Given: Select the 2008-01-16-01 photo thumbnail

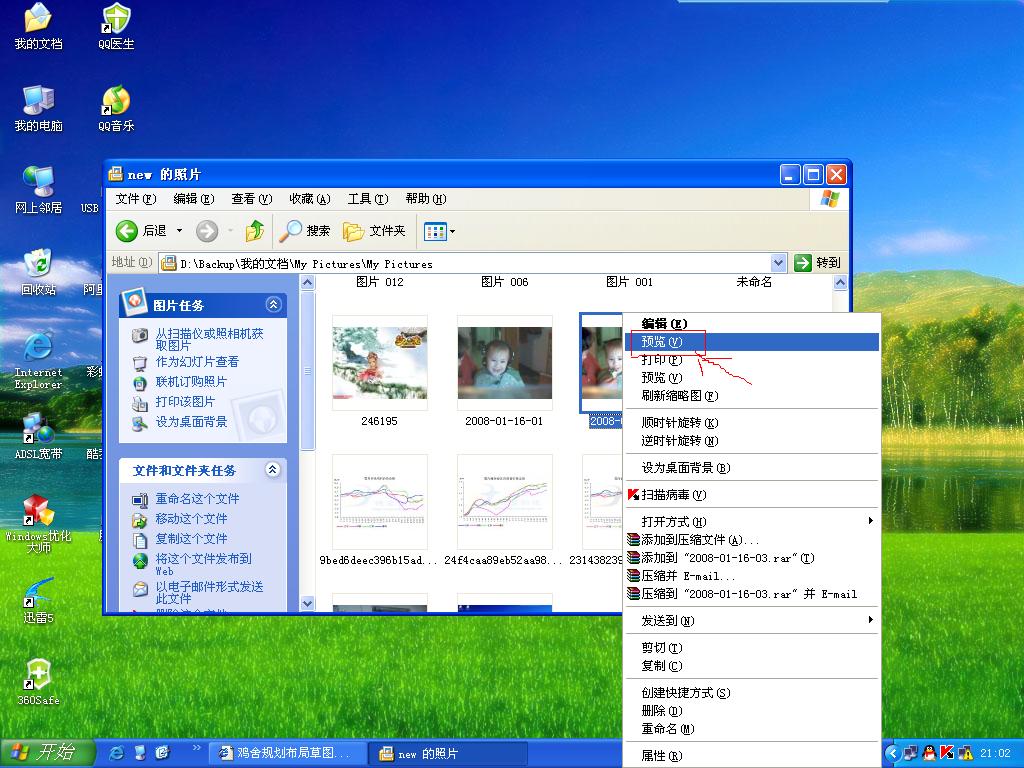Looking at the screenshot, I should [x=504, y=362].
